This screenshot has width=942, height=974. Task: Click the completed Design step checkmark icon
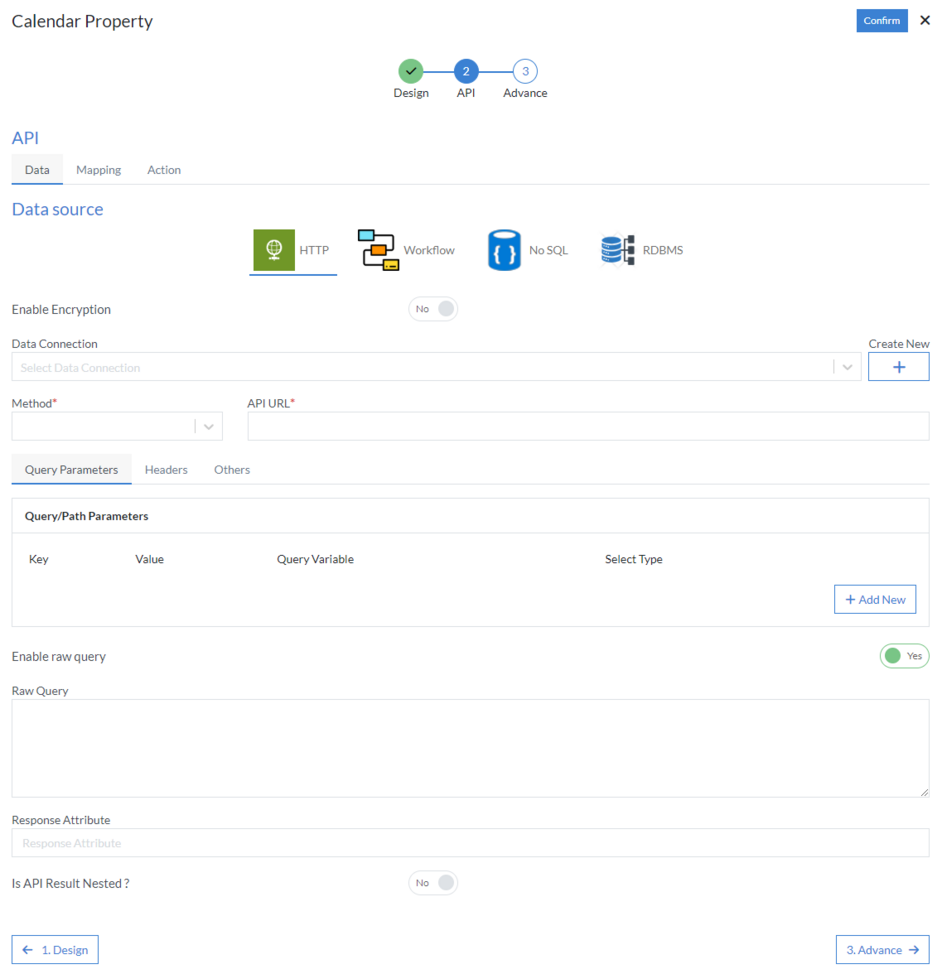click(x=411, y=71)
